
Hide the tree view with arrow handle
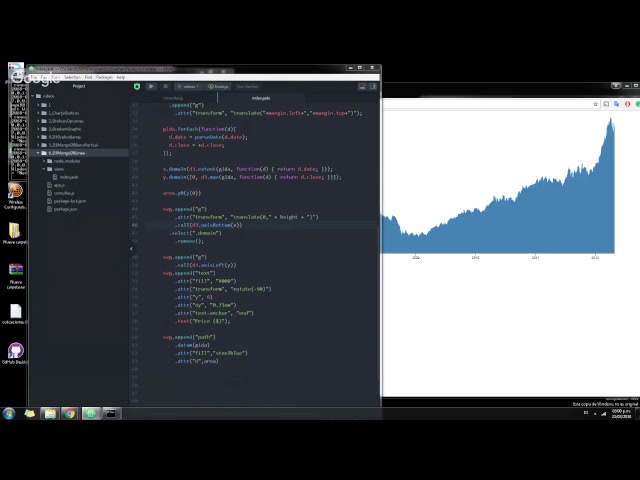(x=131, y=248)
